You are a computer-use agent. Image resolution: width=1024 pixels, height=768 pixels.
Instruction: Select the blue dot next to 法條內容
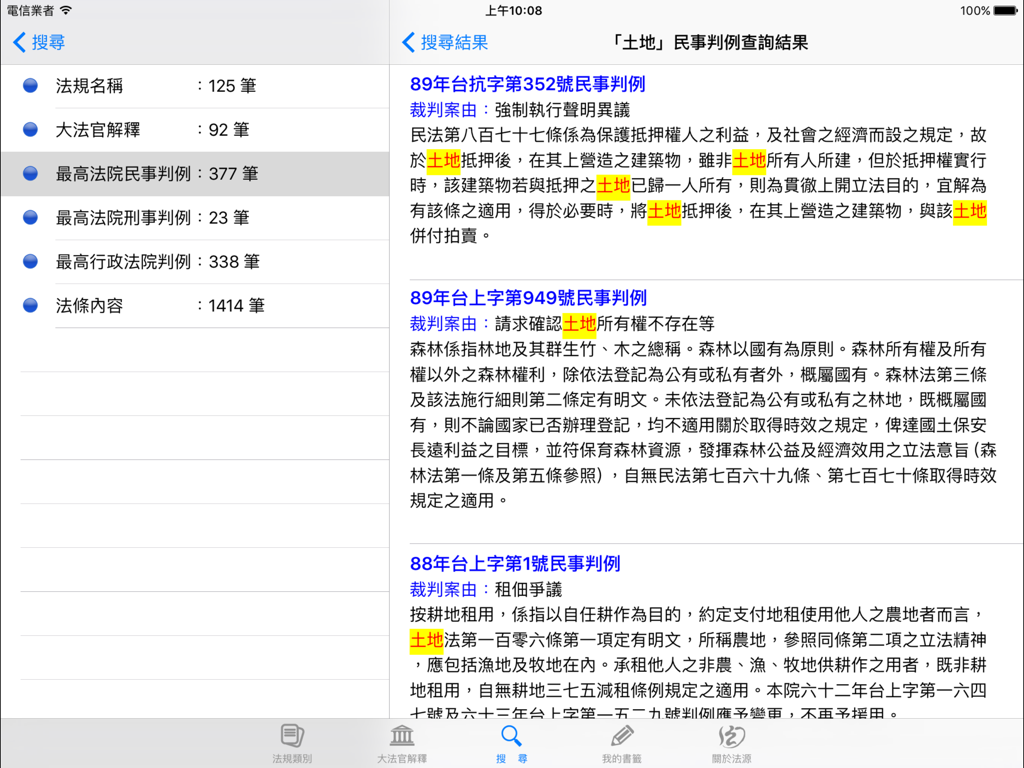click(30, 305)
